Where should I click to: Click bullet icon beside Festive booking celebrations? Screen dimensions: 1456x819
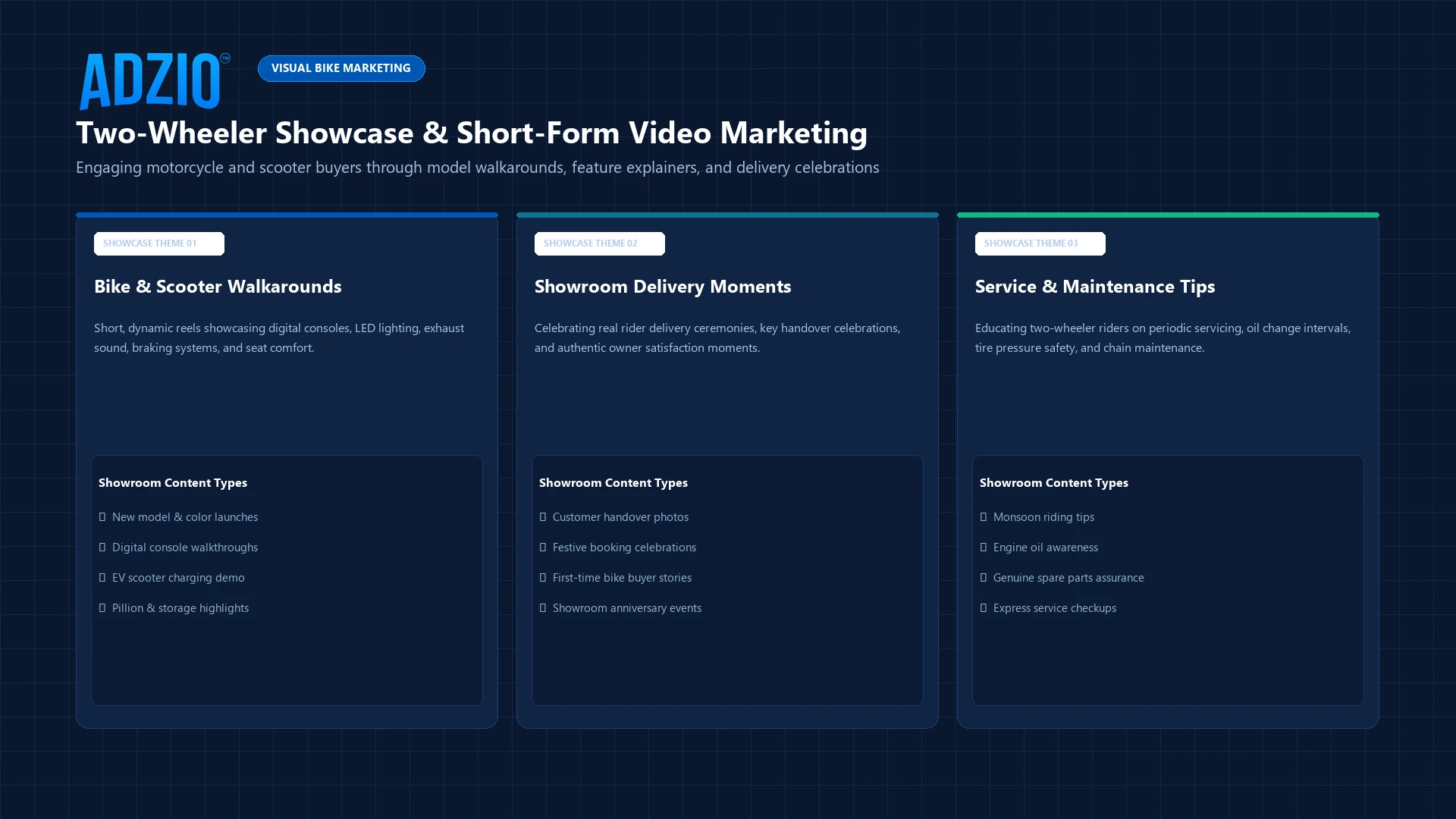point(543,548)
